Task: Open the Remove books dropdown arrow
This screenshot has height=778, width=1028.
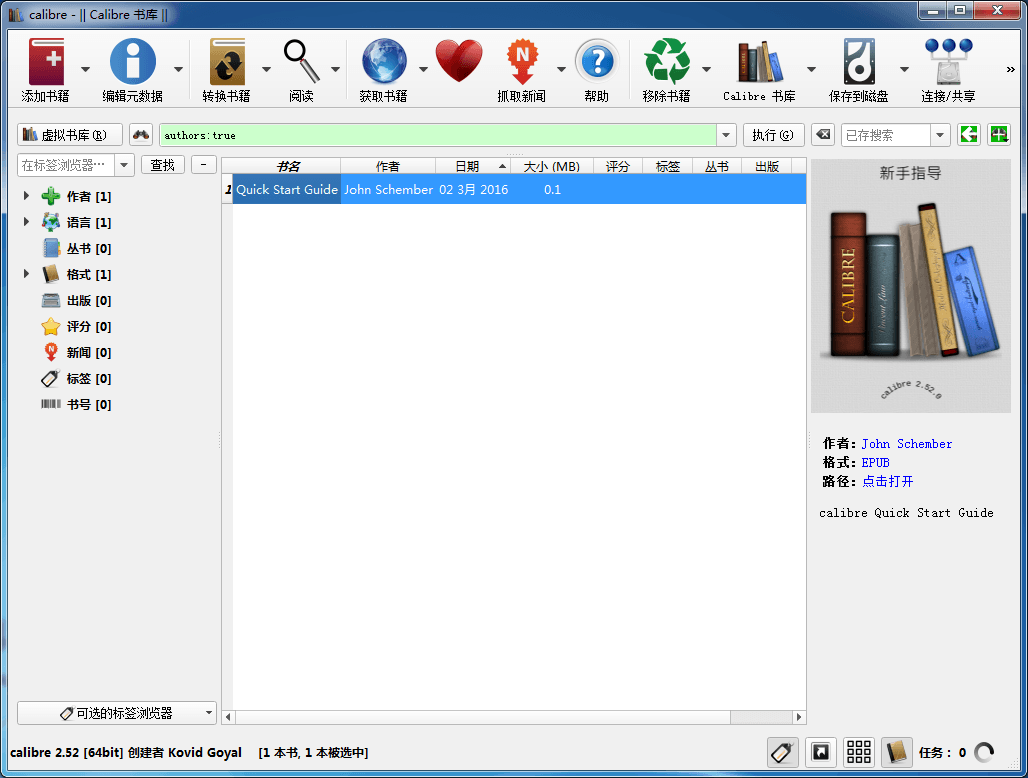Action: click(x=706, y=69)
